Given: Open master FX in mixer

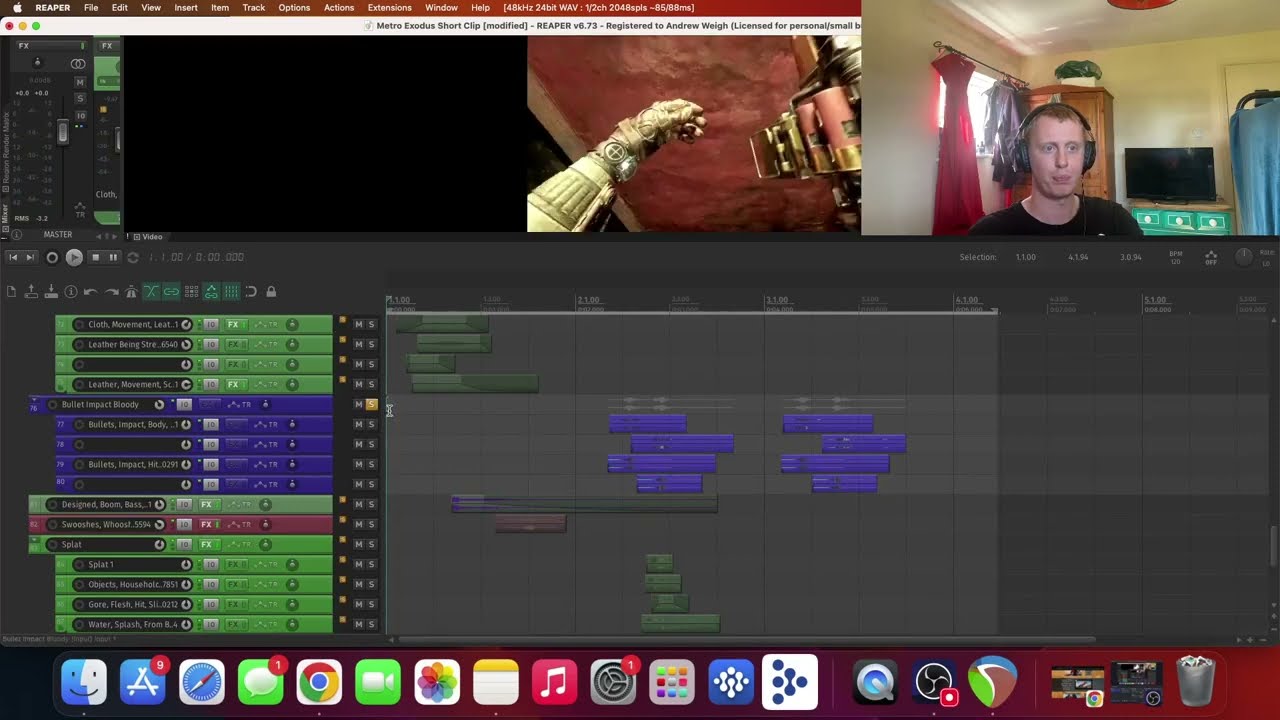Looking at the screenshot, I should pyautogui.click(x=23, y=46).
